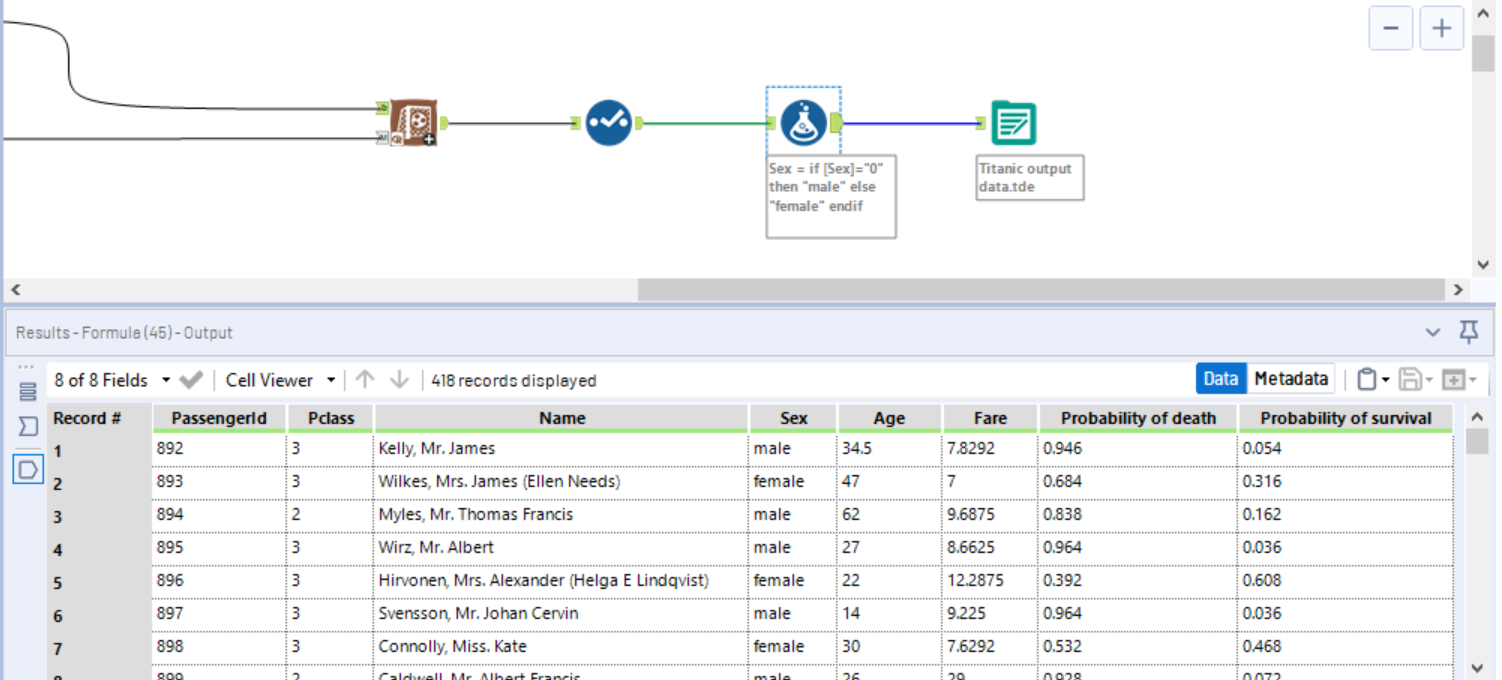Screen dimensions: 1502x680
Task: Apply field selection checkmark
Action: pos(191,380)
